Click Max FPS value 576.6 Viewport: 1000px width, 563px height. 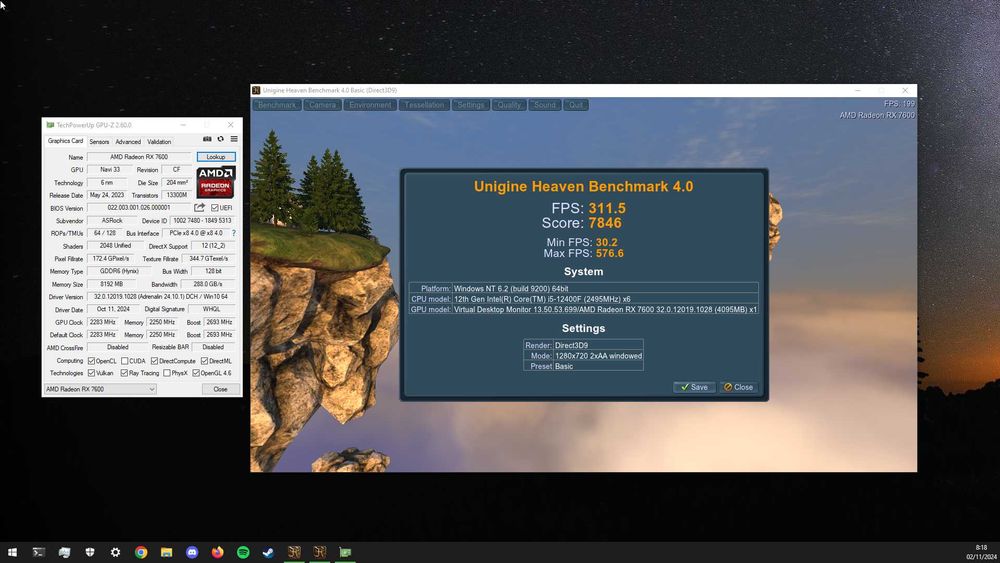pos(610,254)
